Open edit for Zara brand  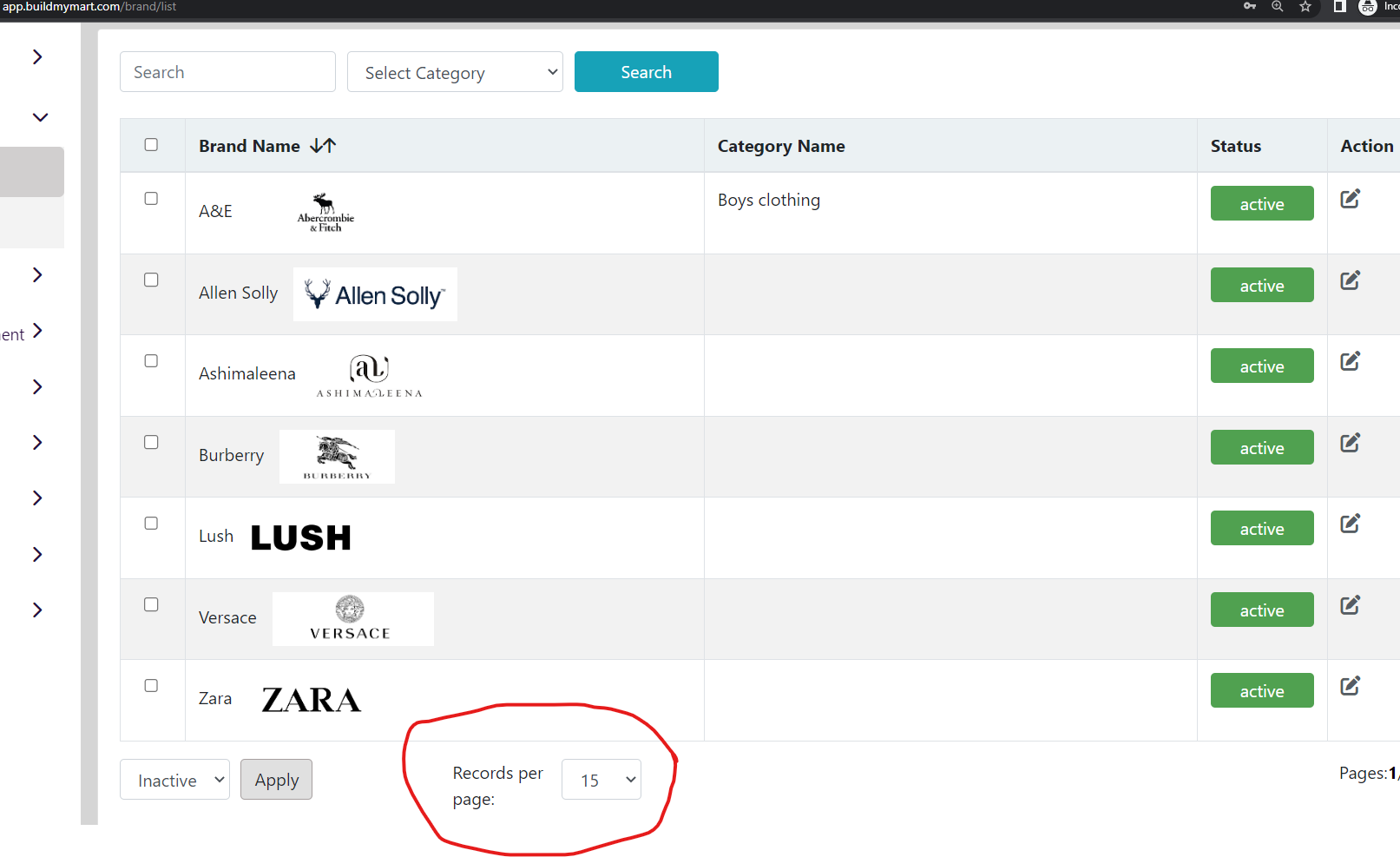pyautogui.click(x=1350, y=686)
